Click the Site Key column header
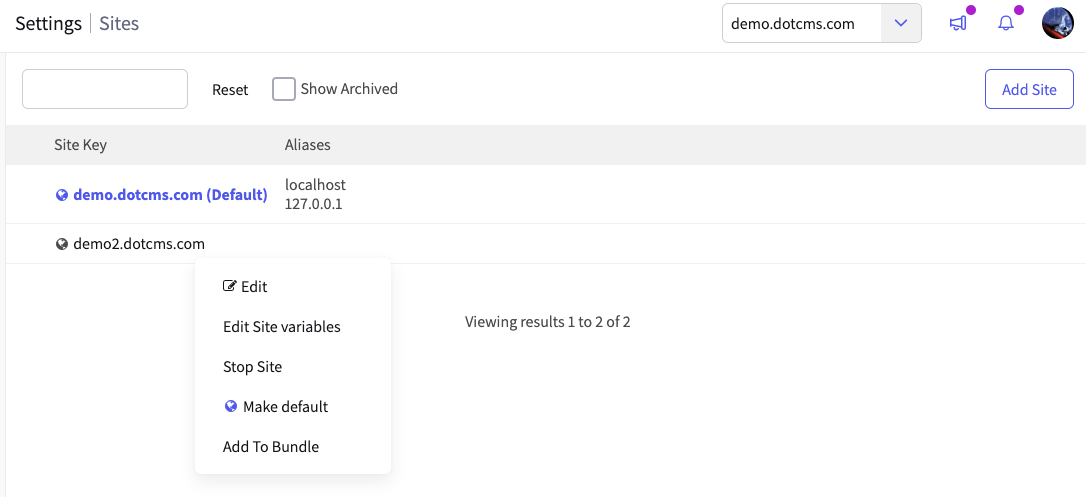1086x497 pixels. 80,145
